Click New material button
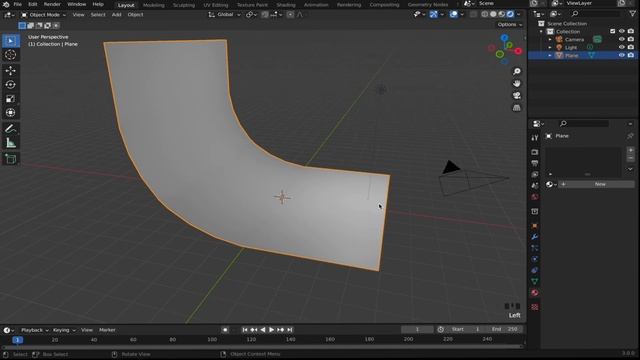 pos(596,184)
